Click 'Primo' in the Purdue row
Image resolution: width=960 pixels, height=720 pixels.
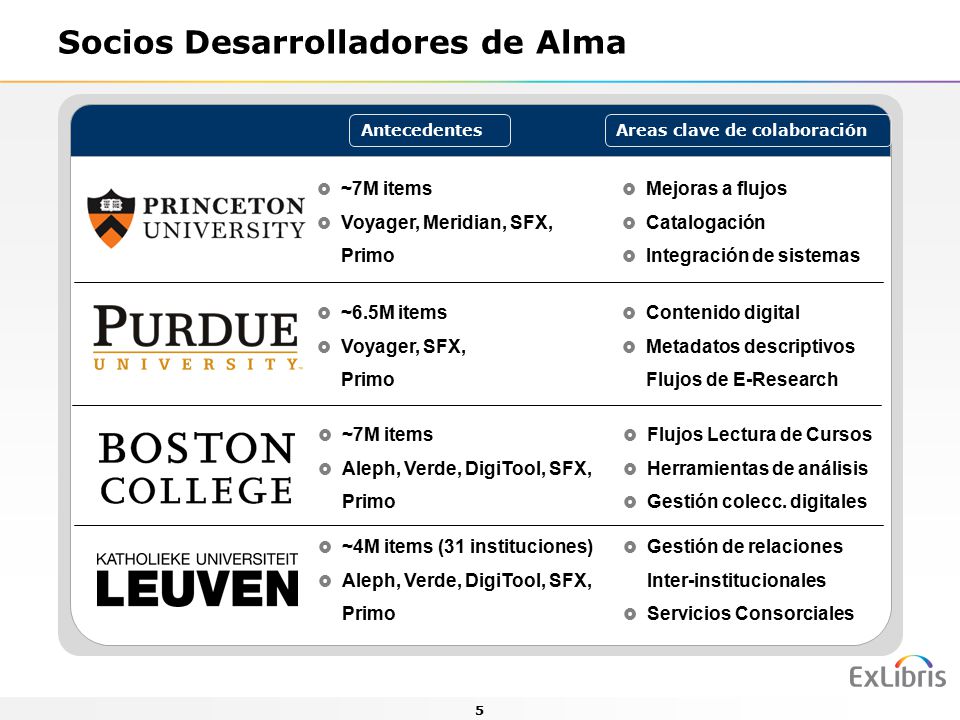(x=367, y=380)
